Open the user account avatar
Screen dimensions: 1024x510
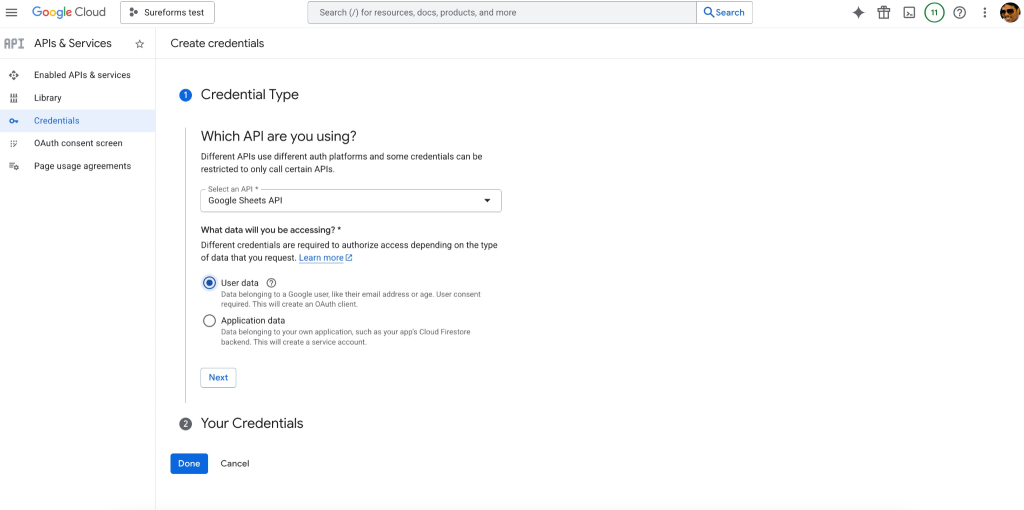1010,12
